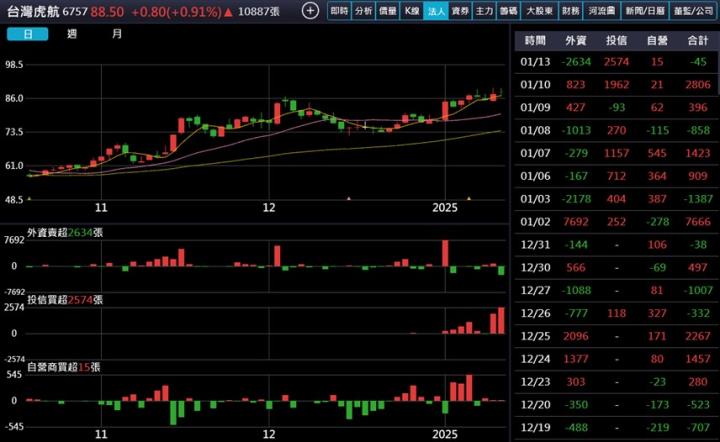Click the 88.50 current price
The image size is (720, 442).
coord(107,11)
